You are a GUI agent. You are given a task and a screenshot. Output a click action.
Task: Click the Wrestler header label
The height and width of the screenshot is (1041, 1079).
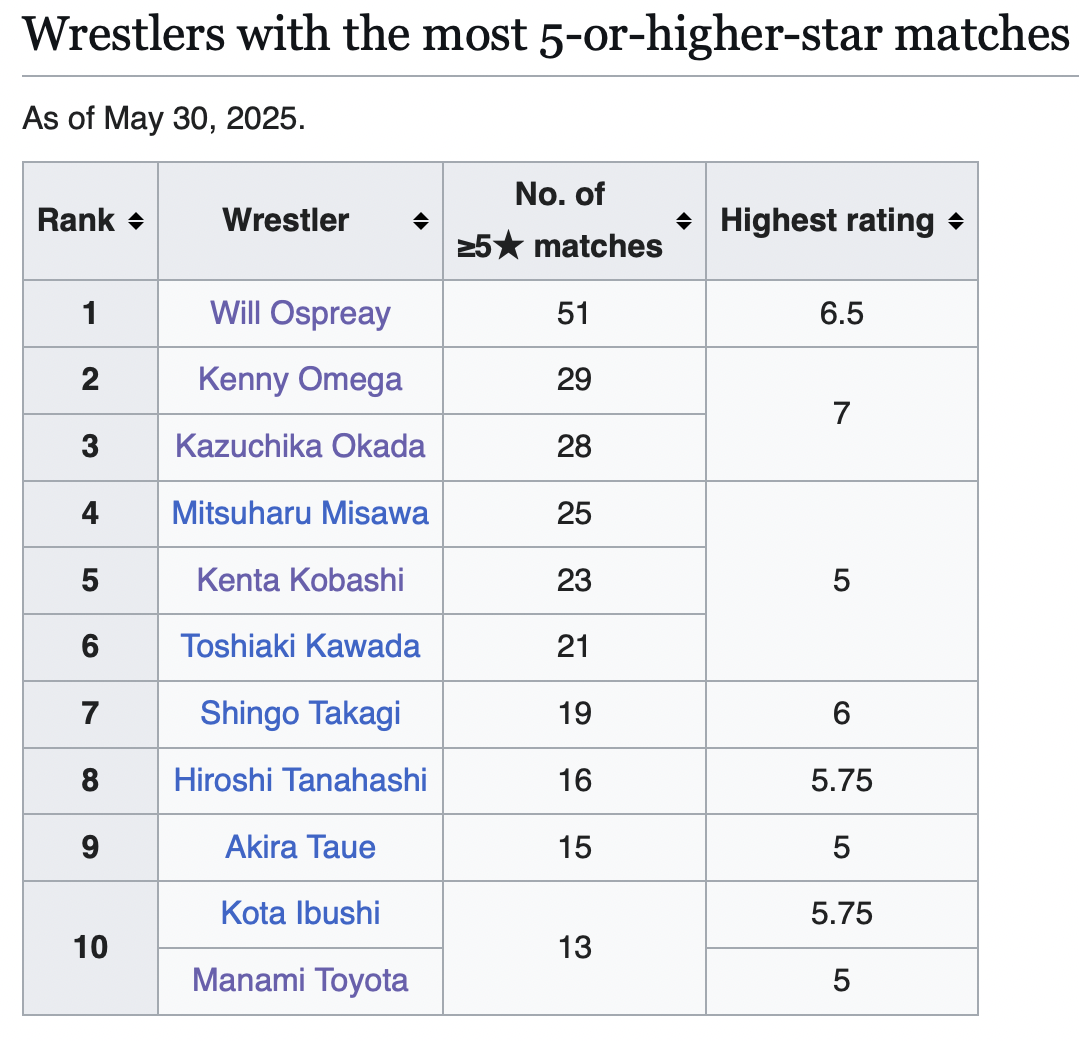click(286, 221)
